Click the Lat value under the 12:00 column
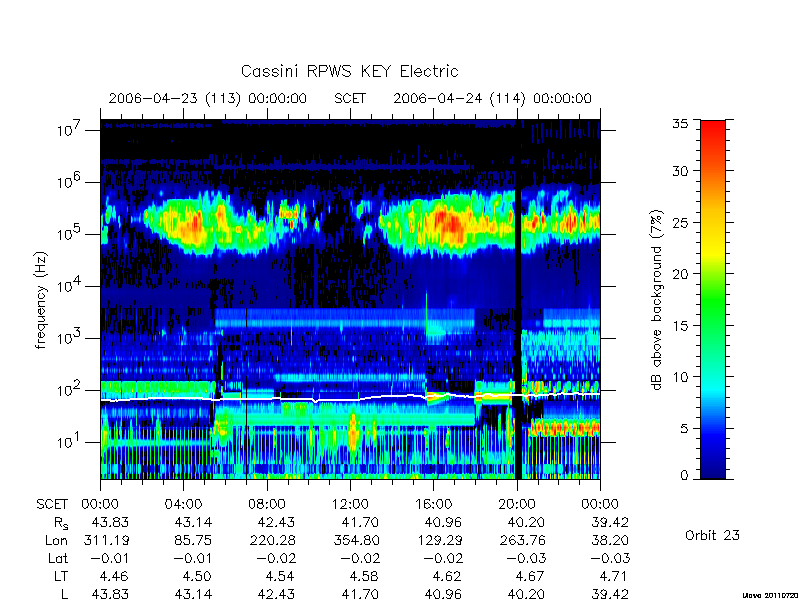 click(x=359, y=559)
